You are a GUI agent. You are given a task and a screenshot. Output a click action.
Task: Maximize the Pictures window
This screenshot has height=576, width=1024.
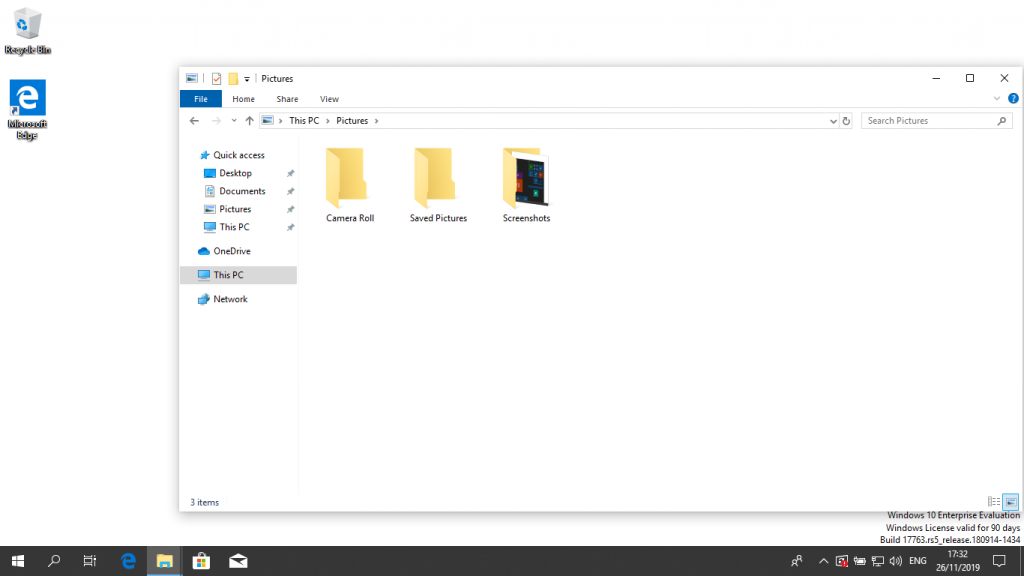[x=970, y=78]
